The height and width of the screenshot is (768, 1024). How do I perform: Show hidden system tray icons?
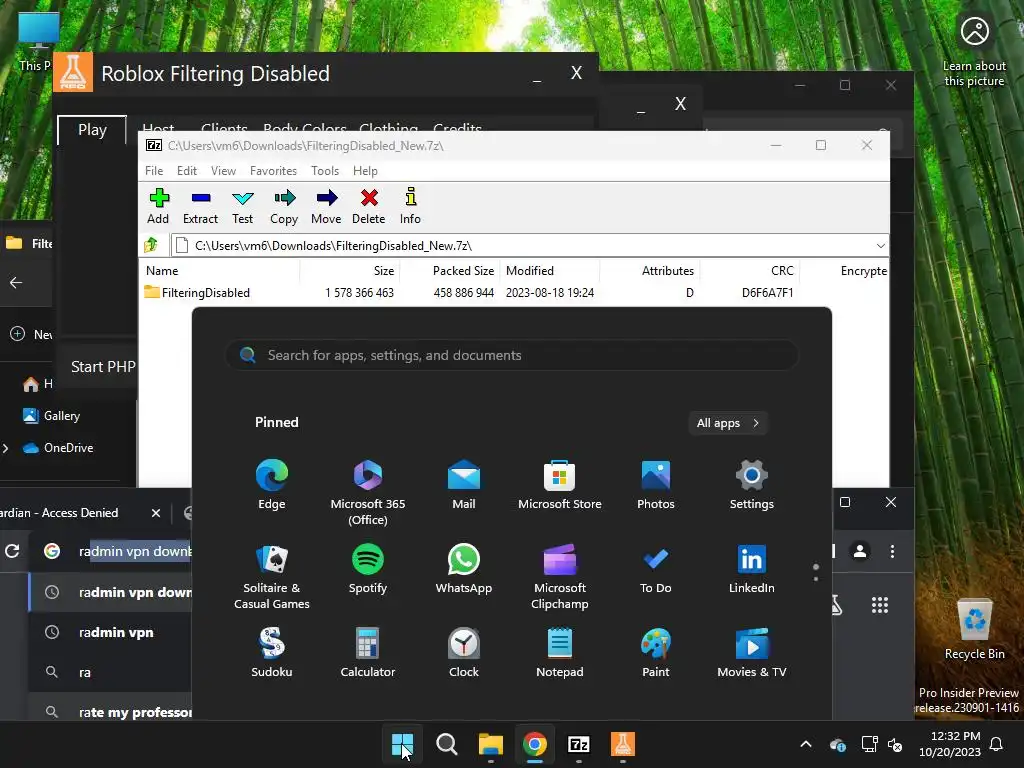click(x=806, y=744)
